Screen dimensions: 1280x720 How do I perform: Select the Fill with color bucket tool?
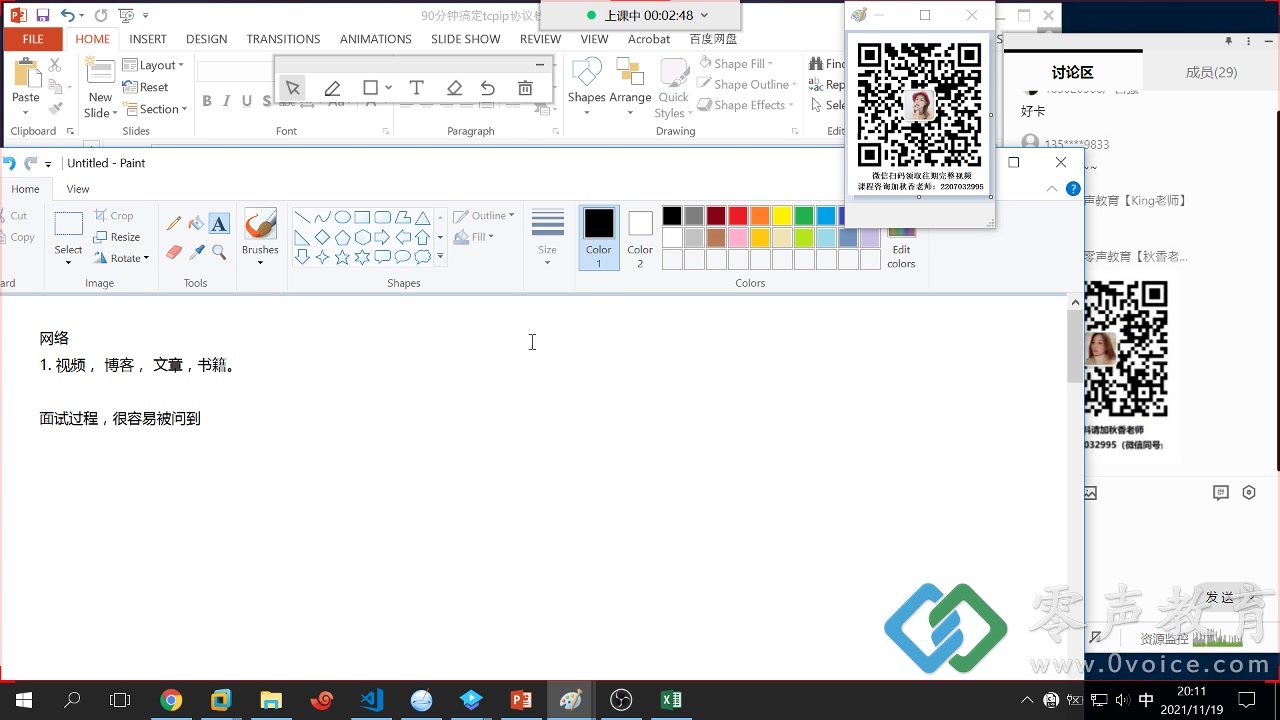(x=196, y=223)
